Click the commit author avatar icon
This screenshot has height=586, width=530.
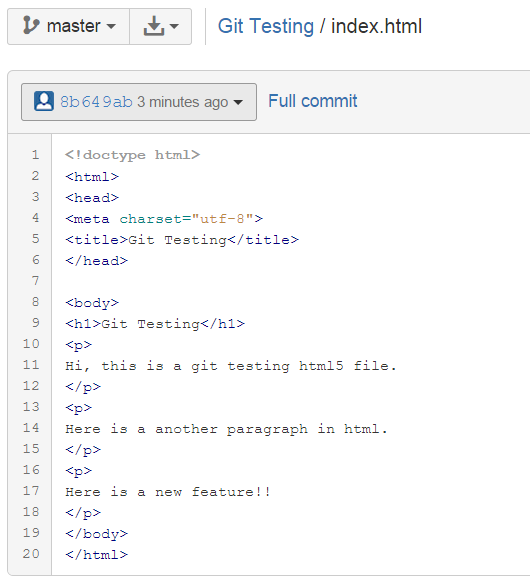44,101
